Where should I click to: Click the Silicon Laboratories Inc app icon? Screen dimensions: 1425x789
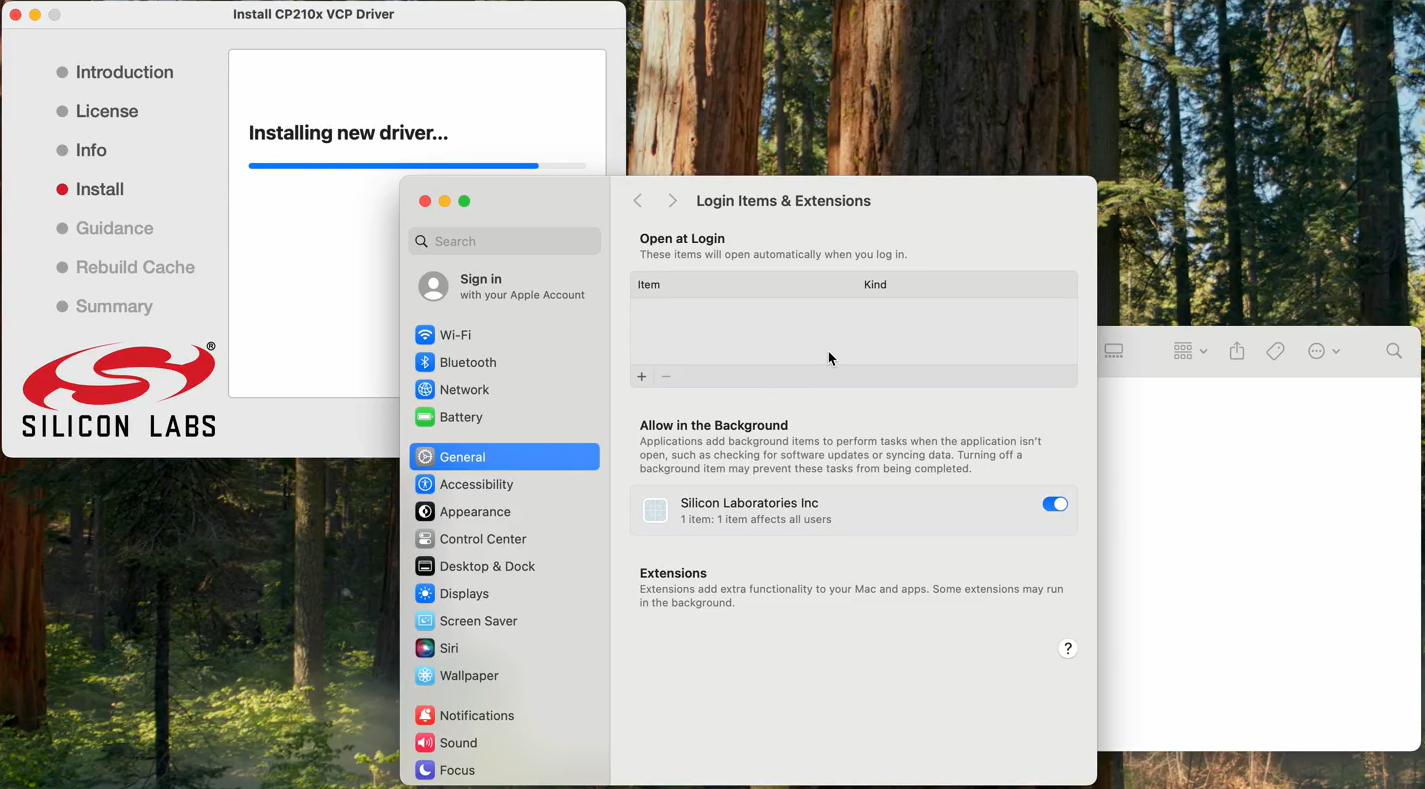[x=655, y=510]
